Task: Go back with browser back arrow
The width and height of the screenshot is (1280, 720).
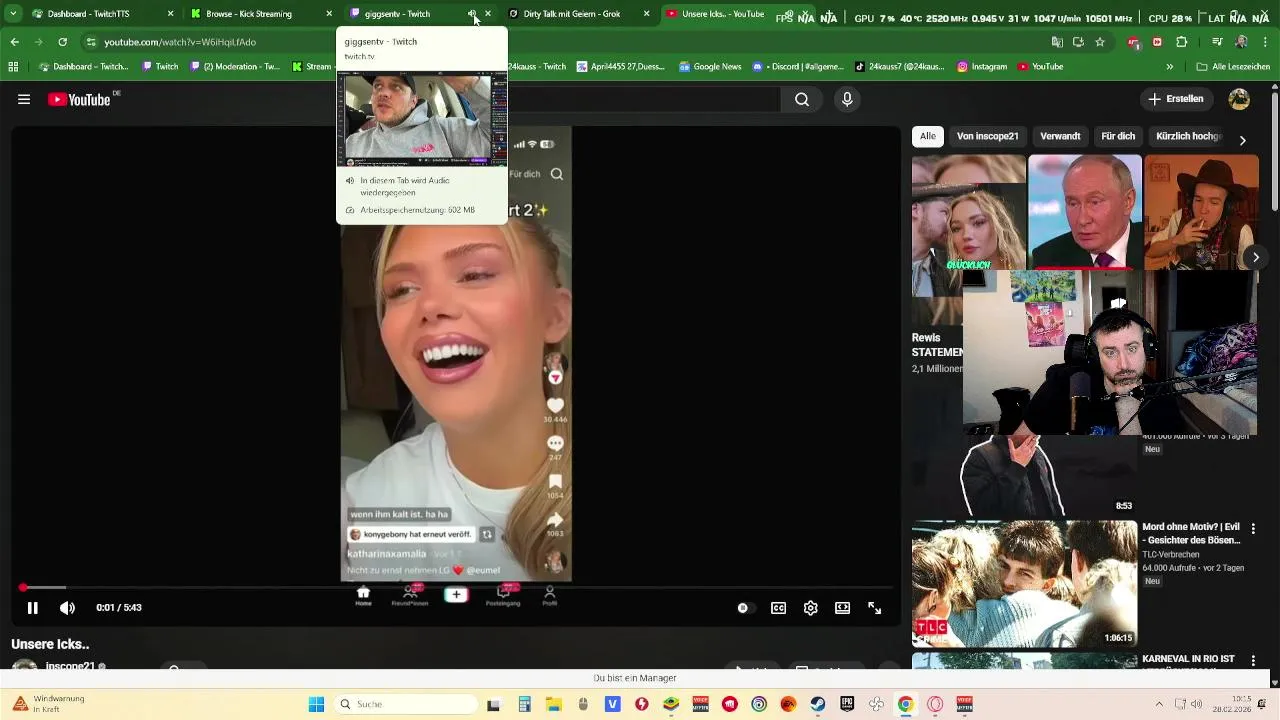Action: [14, 42]
